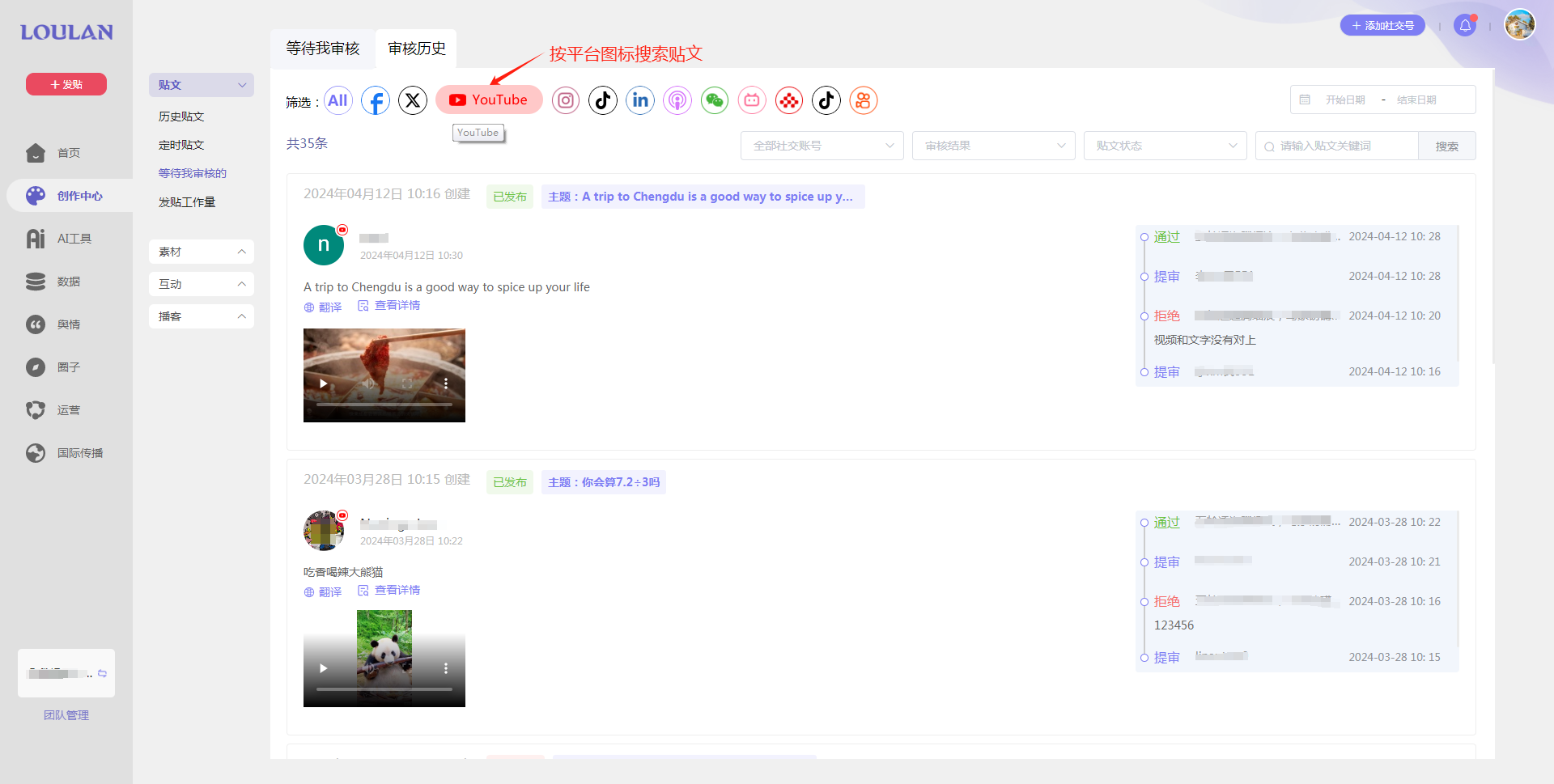Click the 搜索 button
This screenshot has width=1554, height=784.
(1447, 146)
